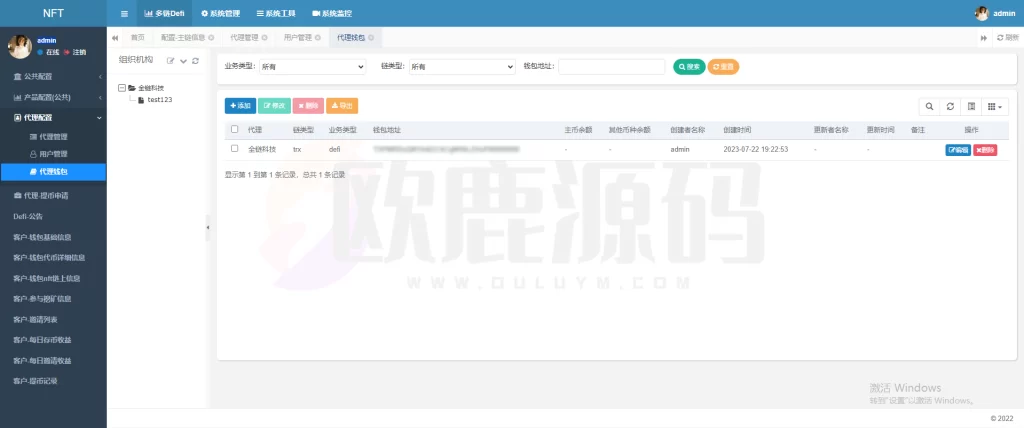Open the admin user menu at top right
Screen dimensions: 1024x428
(995, 13)
